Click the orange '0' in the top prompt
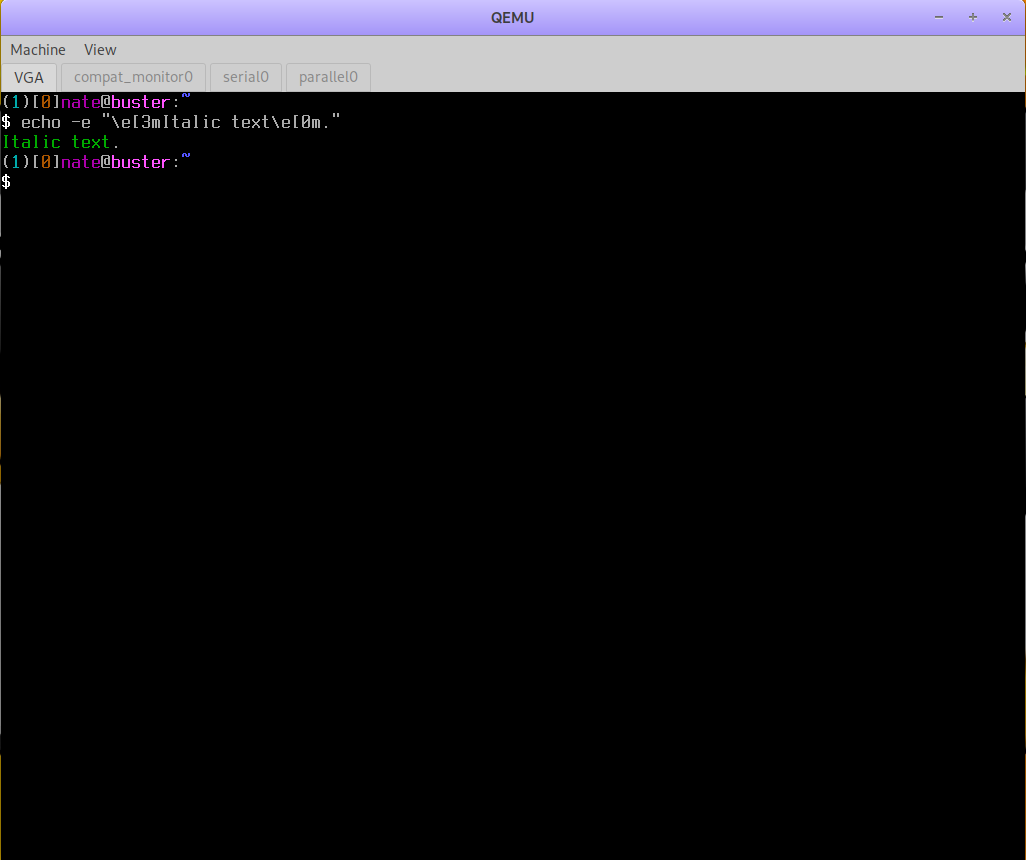The width and height of the screenshot is (1026, 860). click(x=46, y=103)
